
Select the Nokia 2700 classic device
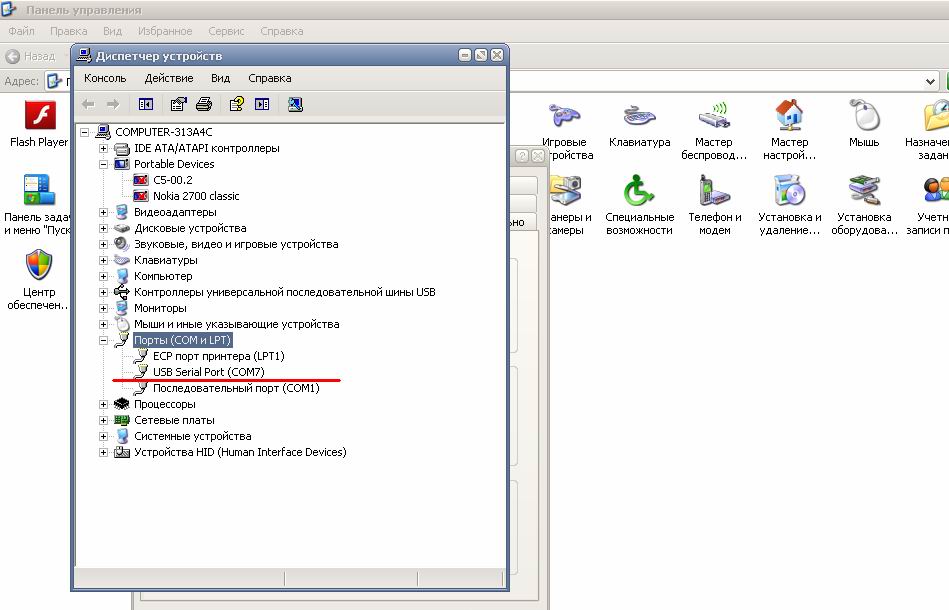[x=196, y=196]
